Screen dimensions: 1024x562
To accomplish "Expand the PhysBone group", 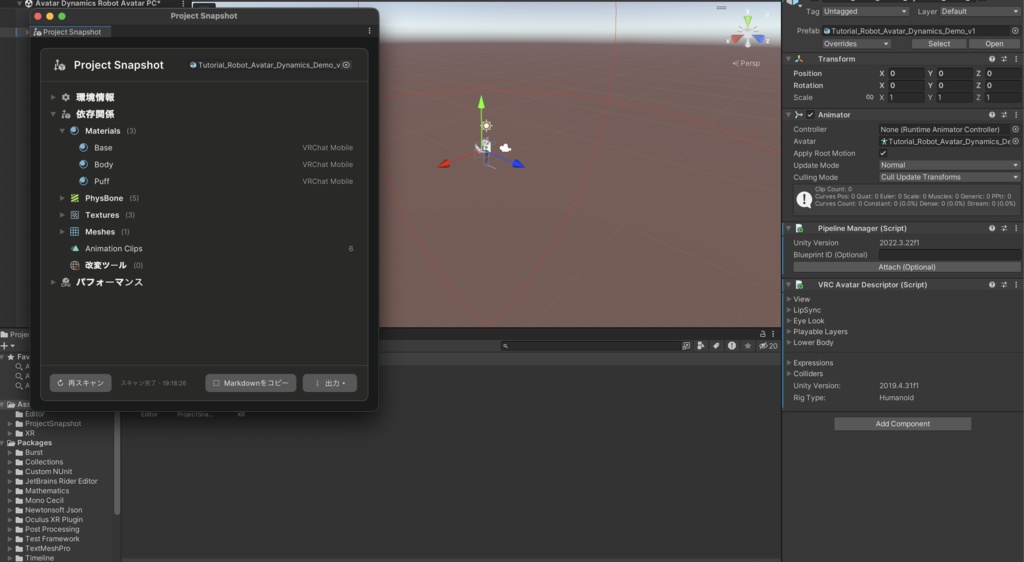I will 62,198.
